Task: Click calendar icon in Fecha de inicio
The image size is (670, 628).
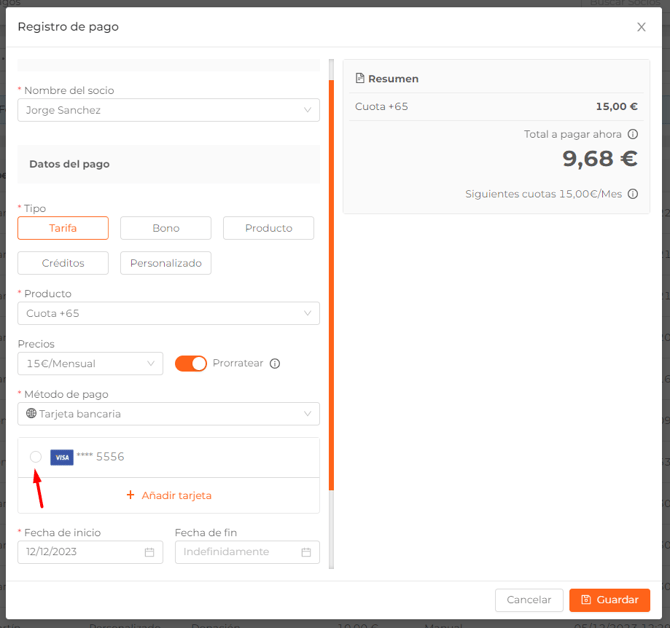Action: [x=150, y=552]
